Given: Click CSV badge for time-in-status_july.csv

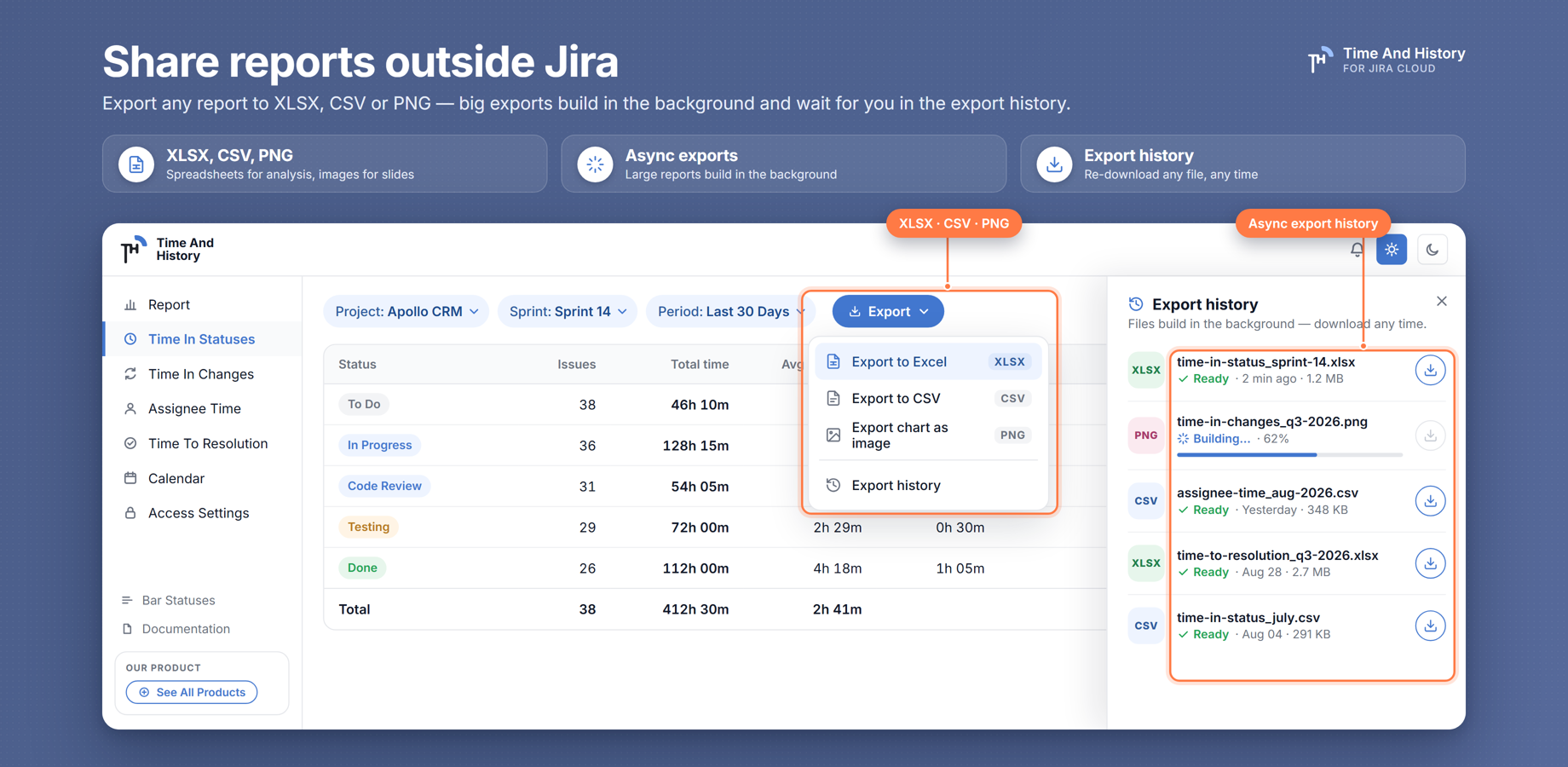Looking at the screenshot, I should [1145, 626].
